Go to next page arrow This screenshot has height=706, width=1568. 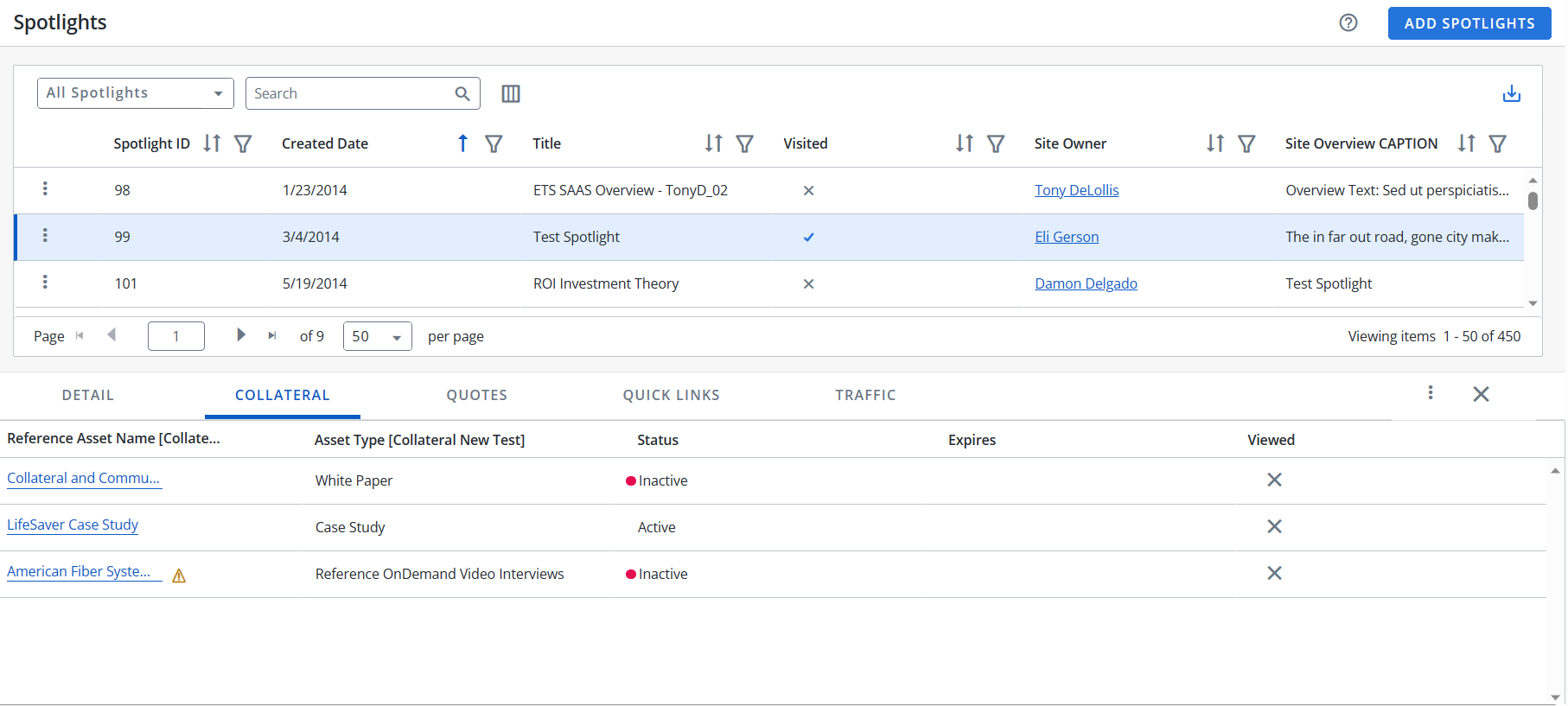[241, 335]
